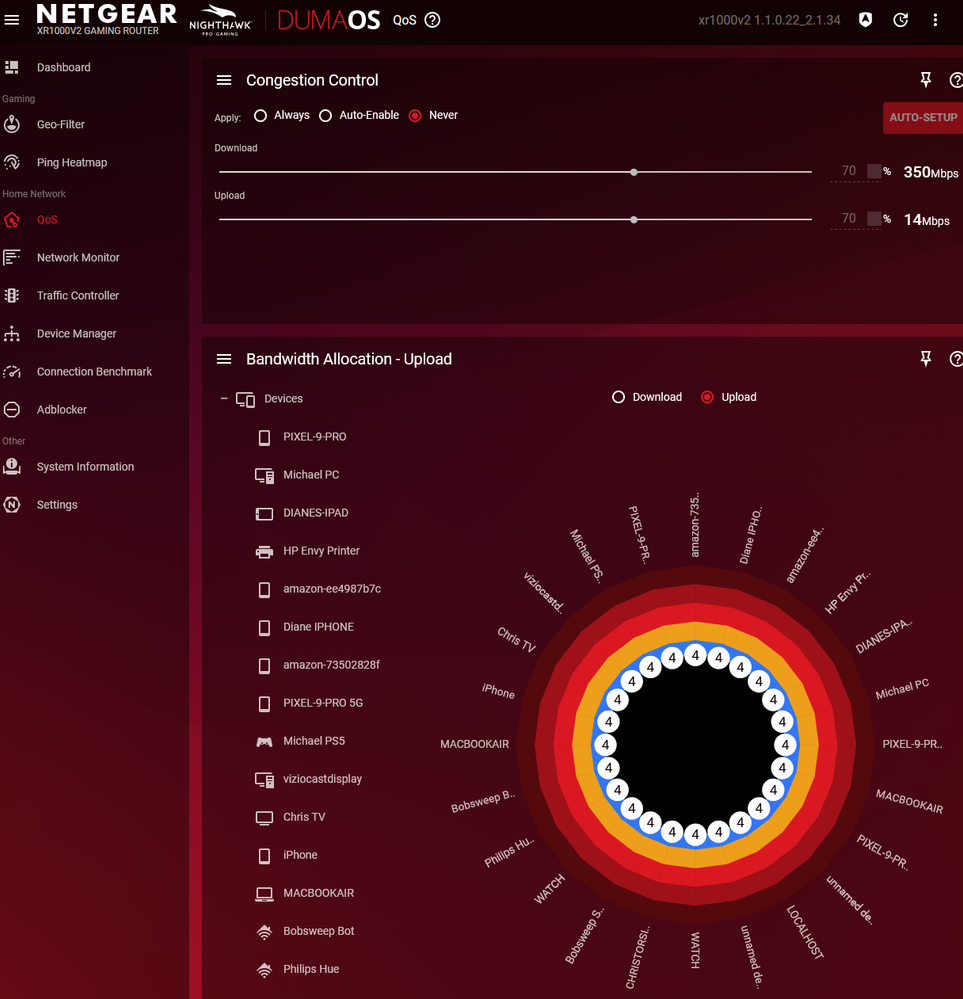Click the Device Manager tree icon
963x999 pixels.
[x=11, y=333]
